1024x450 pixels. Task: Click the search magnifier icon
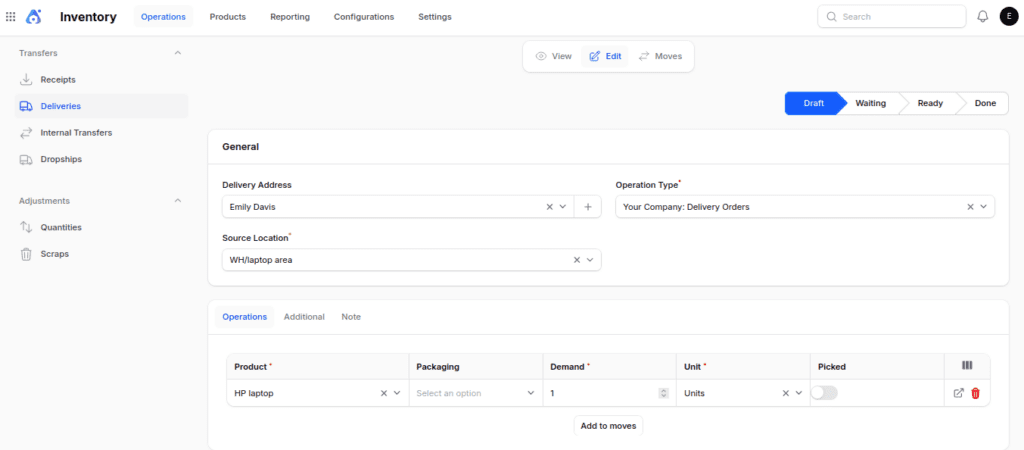point(831,17)
